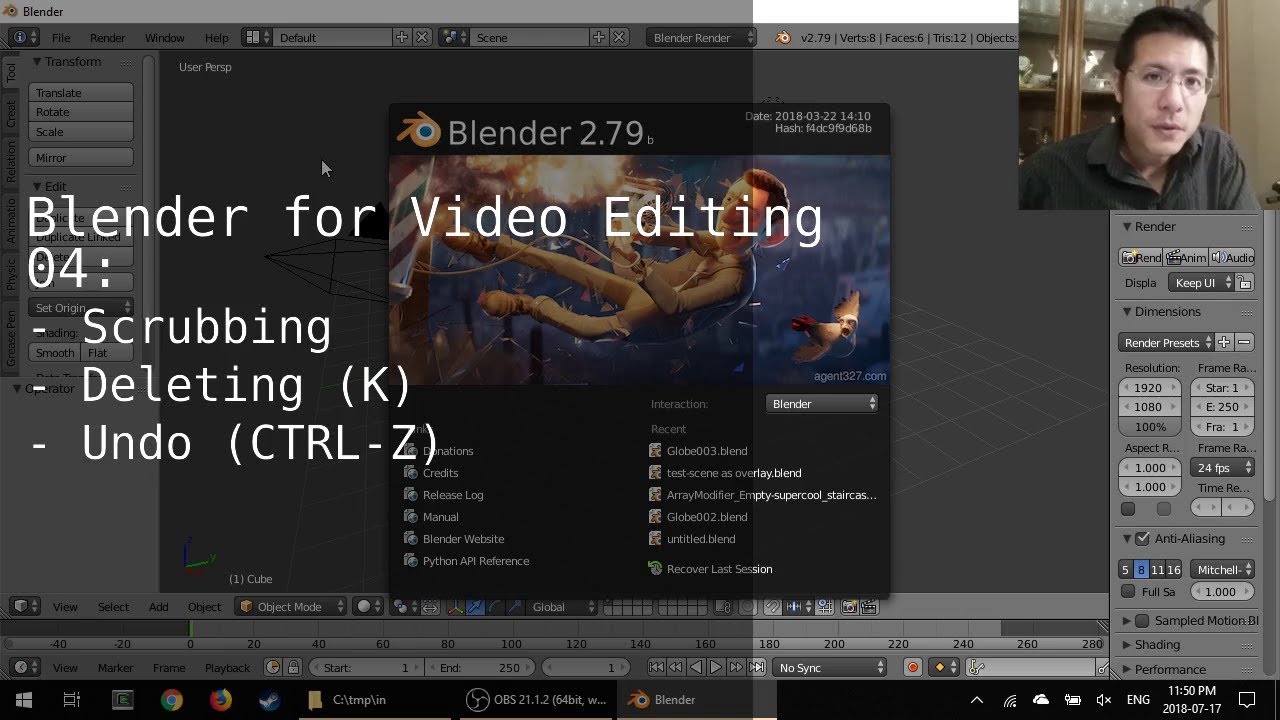Click the Rend render image button
This screenshot has height=720, width=1280.
coord(1141,257)
